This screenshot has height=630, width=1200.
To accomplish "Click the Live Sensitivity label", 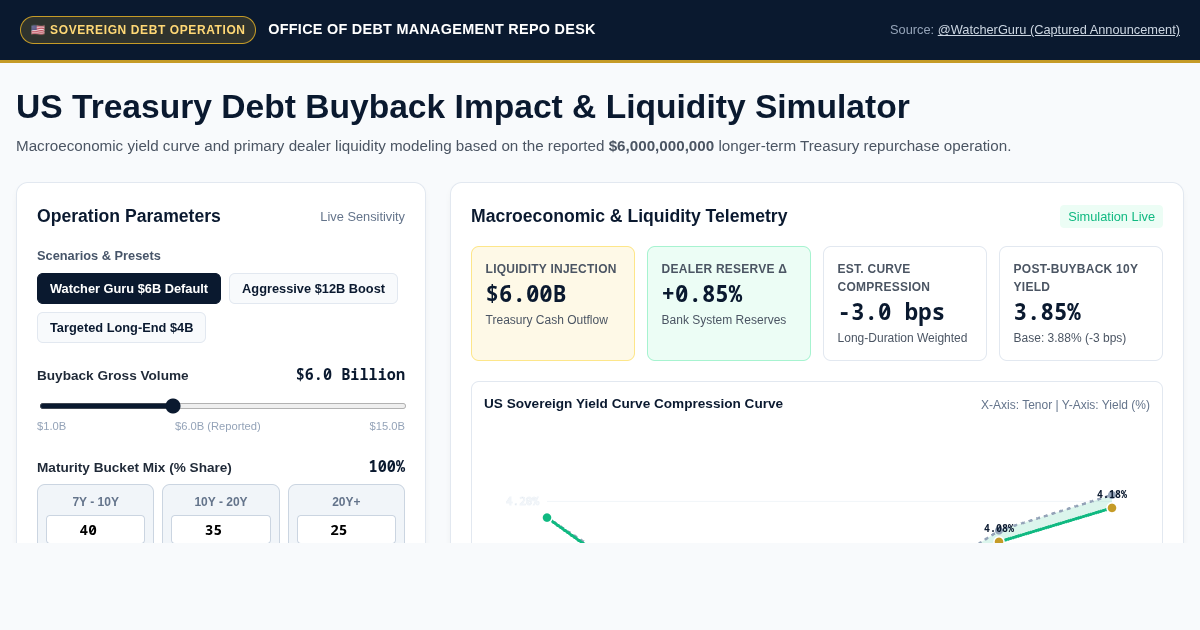I will coord(362,217).
